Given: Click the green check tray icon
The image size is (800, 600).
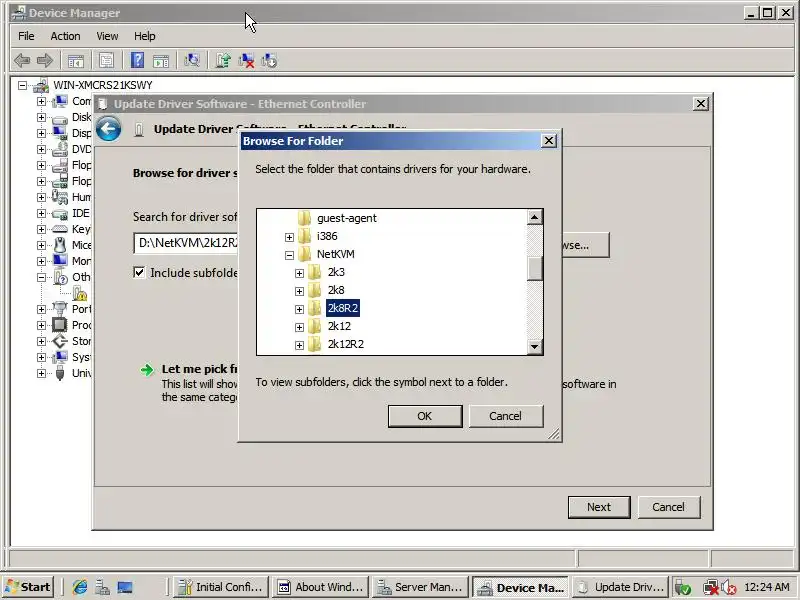Looking at the screenshot, I should (x=683, y=588).
